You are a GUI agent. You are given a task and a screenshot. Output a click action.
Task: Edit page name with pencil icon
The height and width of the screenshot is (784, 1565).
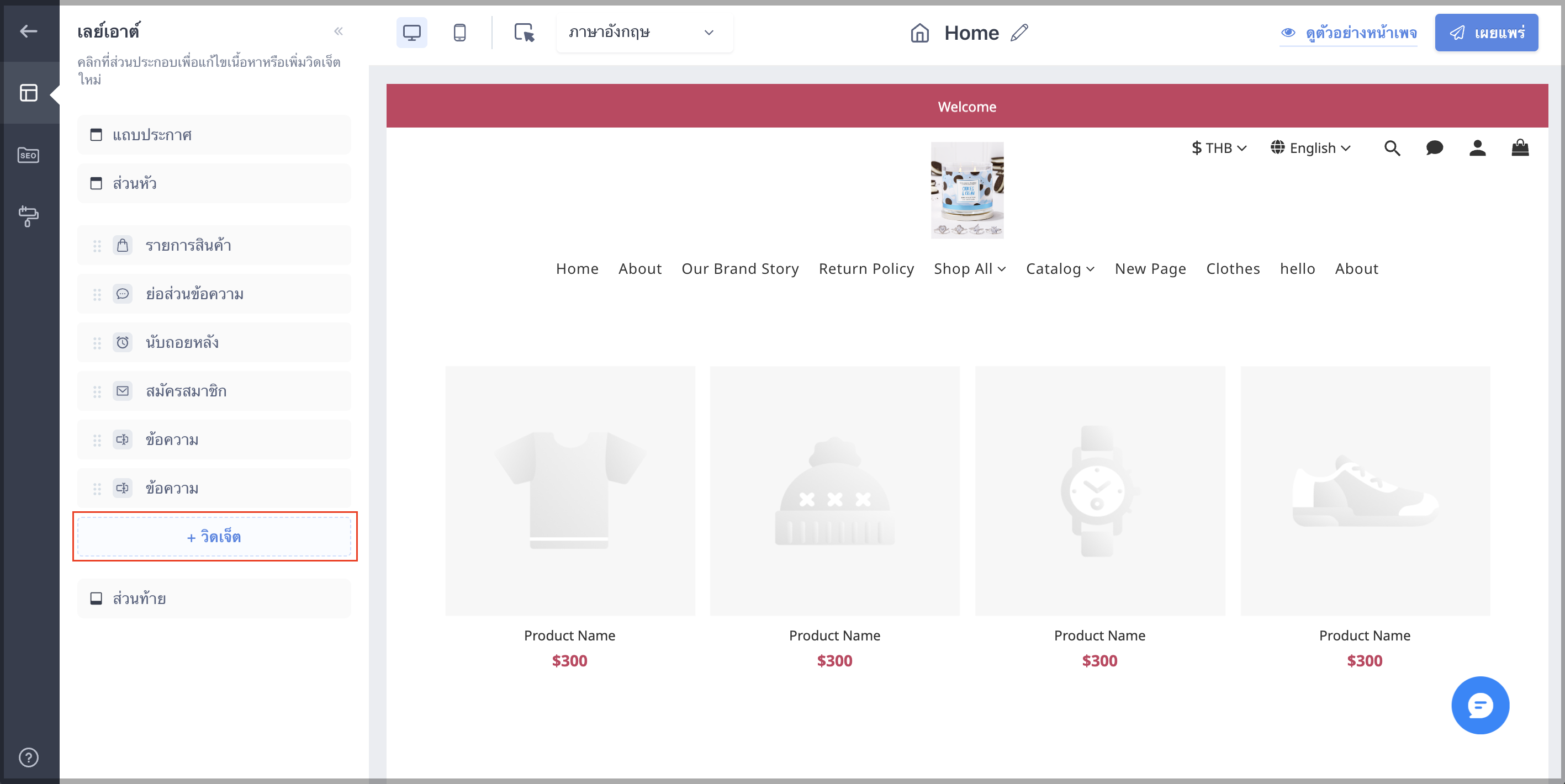pos(1019,33)
